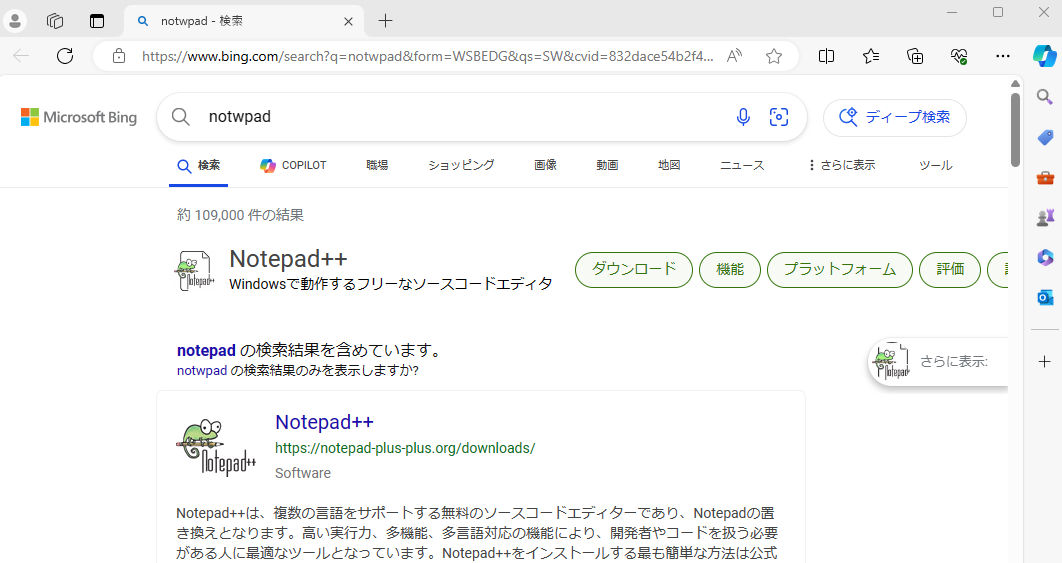
Task: Click the Notepad++ heading logo thumbnail
Action: (x=194, y=270)
